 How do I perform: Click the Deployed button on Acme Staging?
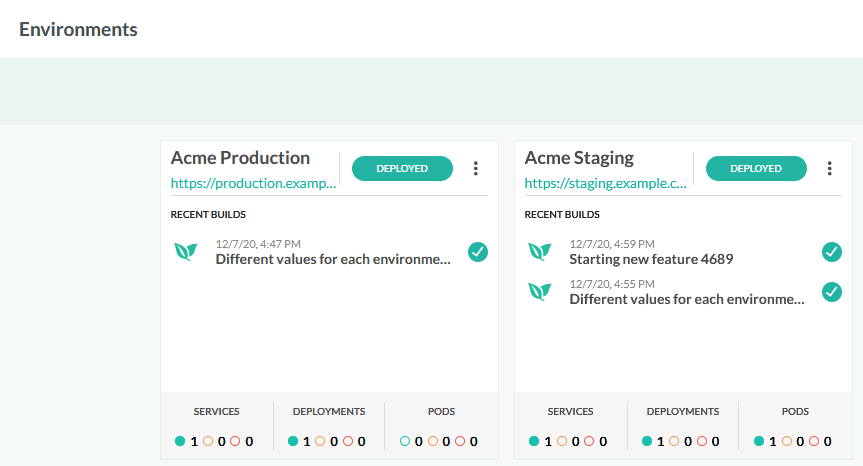(x=756, y=169)
